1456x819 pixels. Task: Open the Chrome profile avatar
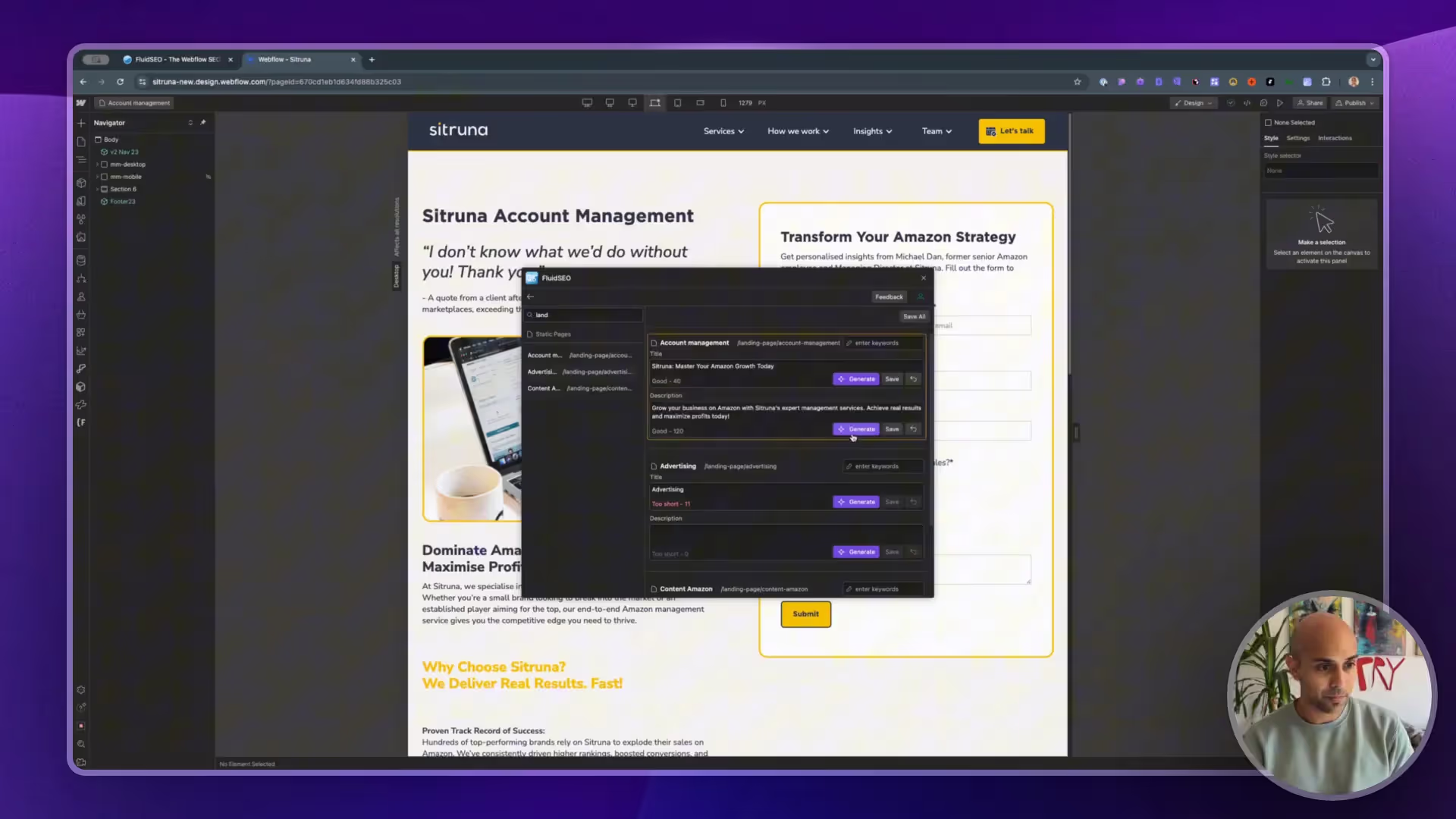point(1354,82)
